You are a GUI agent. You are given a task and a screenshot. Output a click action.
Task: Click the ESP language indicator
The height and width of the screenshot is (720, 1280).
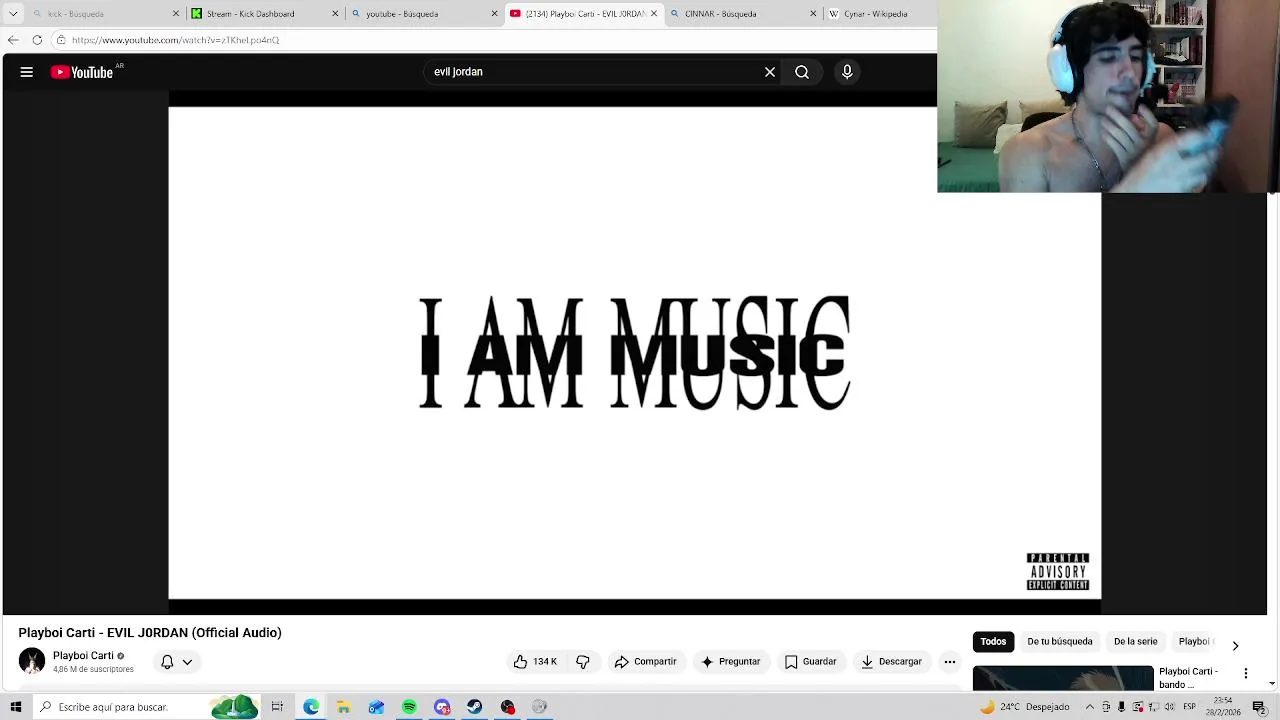pos(1189,707)
